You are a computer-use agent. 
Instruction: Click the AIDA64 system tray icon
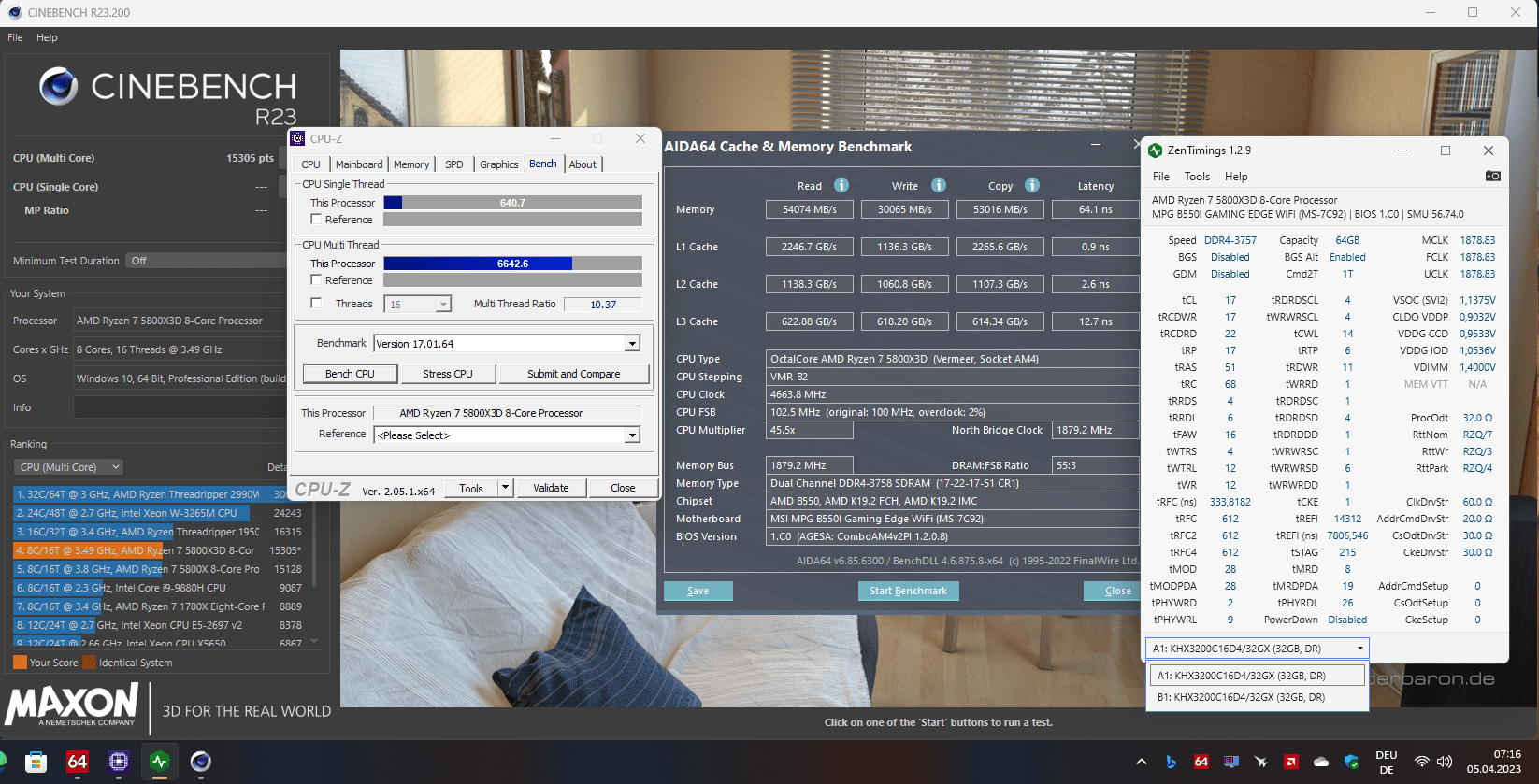pyautogui.click(x=1201, y=762)
